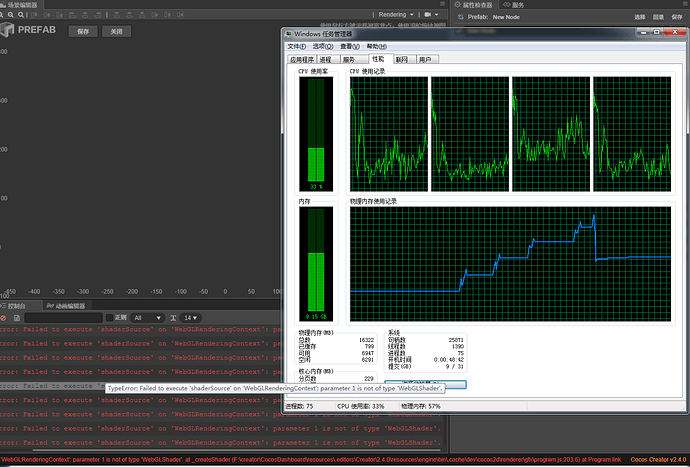This screenshot has height=467, width=690.
Task: Click 回退 button in inspector header
Action: (x=658, y=17)
